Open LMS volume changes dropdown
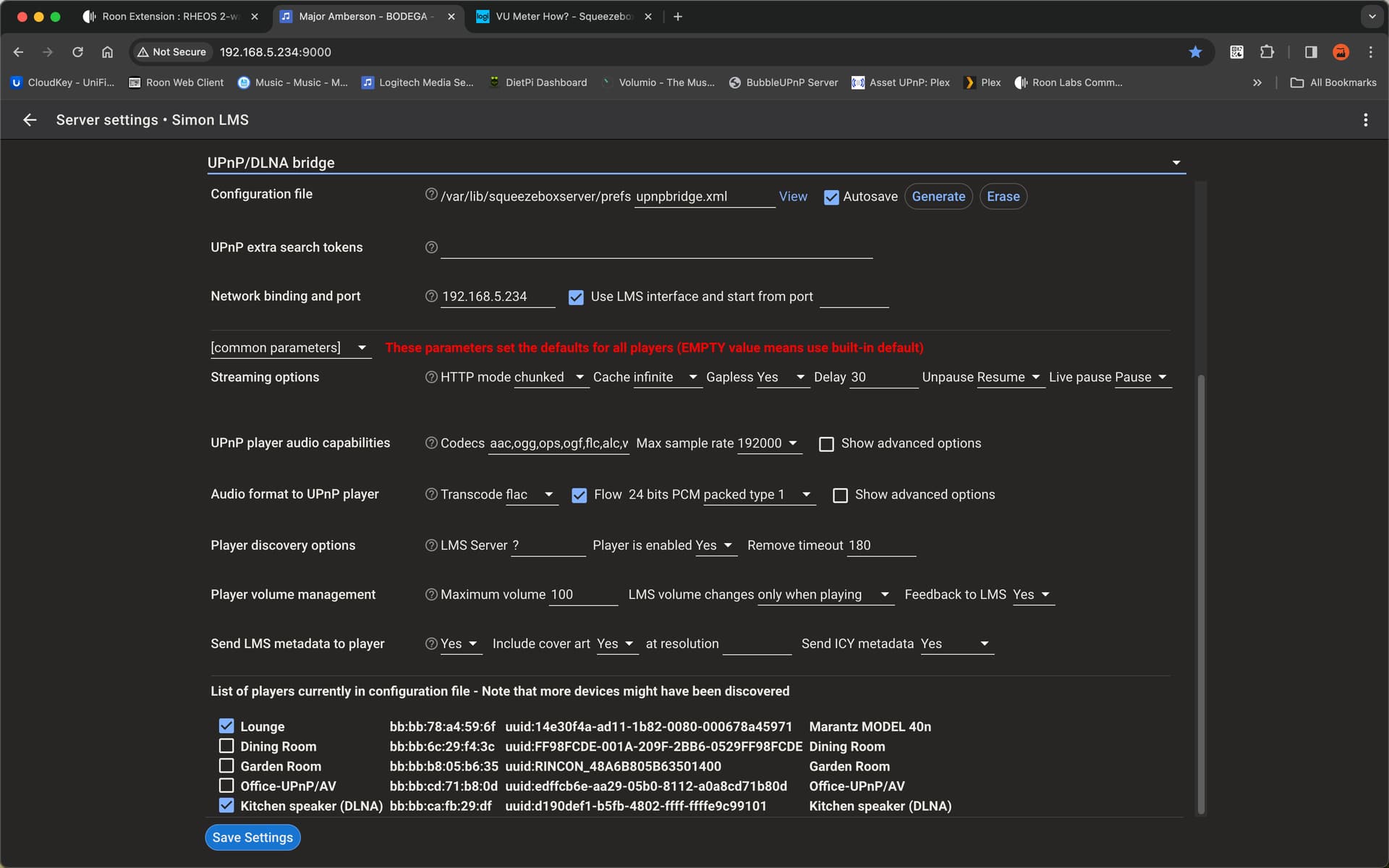1389x868 pixels. (x=825, y=595)
